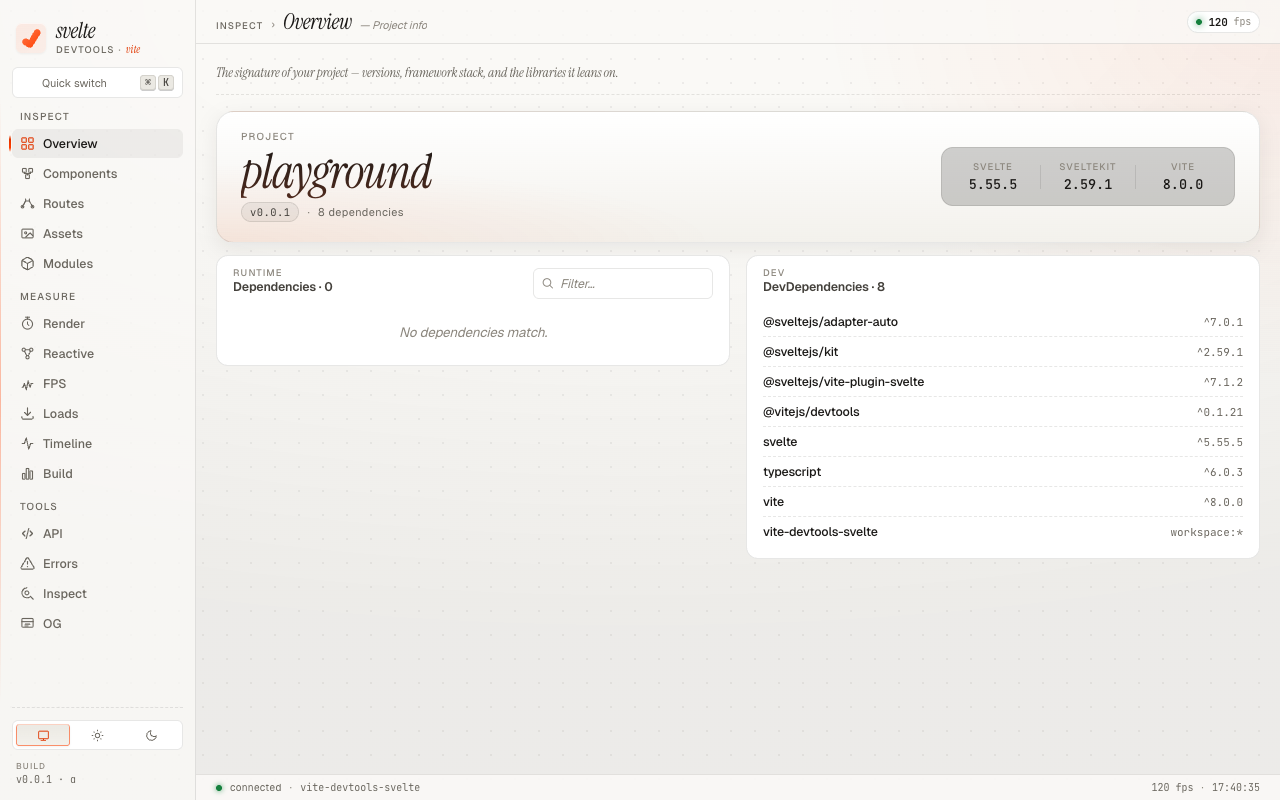Open the Quick switch command button

click(97, 83)
